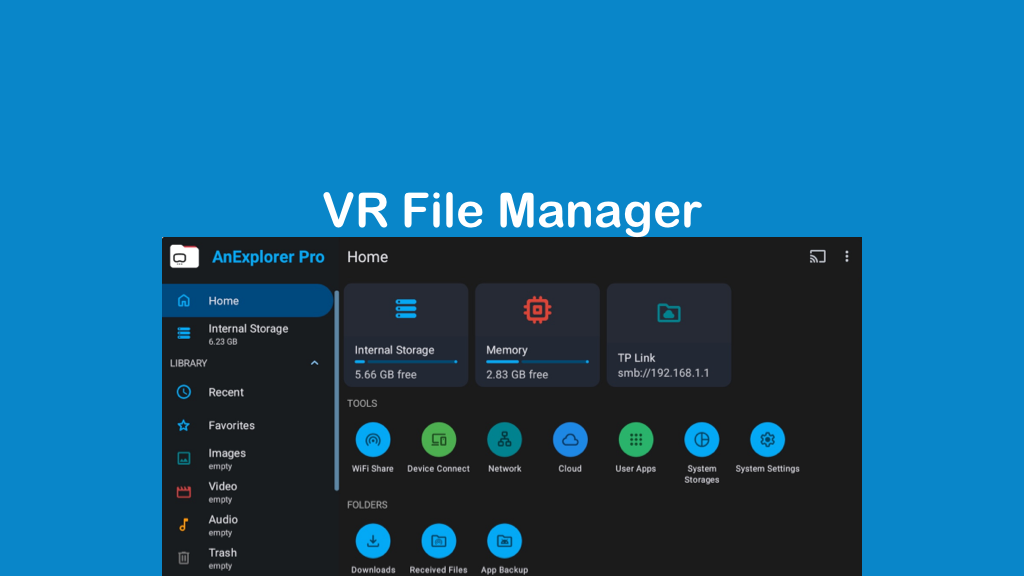Collapse the Library section chevron
The image size is (1024, 576).
315,363
